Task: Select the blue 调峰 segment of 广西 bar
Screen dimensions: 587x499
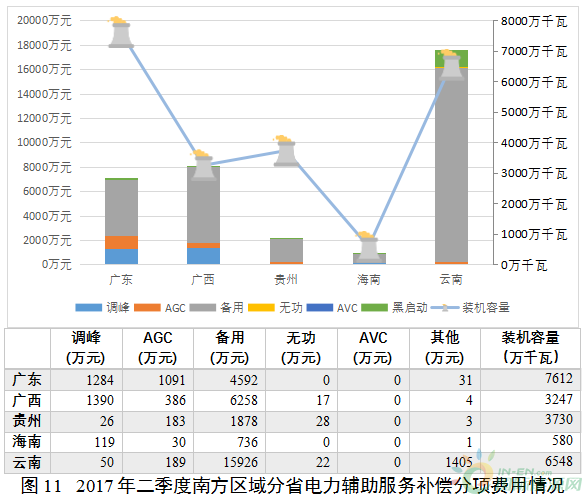Action: click(203, 256)
